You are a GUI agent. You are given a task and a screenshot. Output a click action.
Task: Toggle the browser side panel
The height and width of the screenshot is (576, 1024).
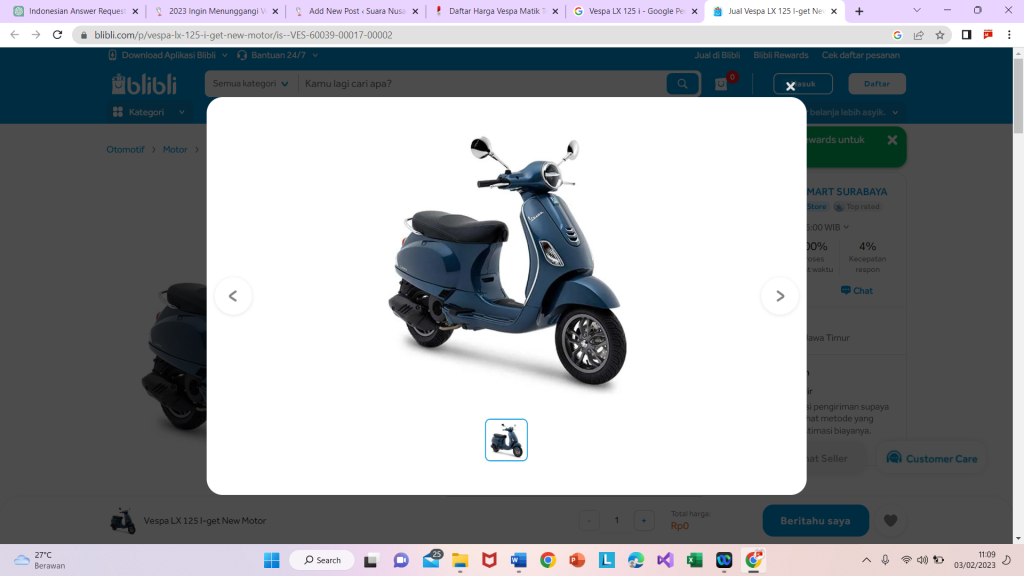967,35
